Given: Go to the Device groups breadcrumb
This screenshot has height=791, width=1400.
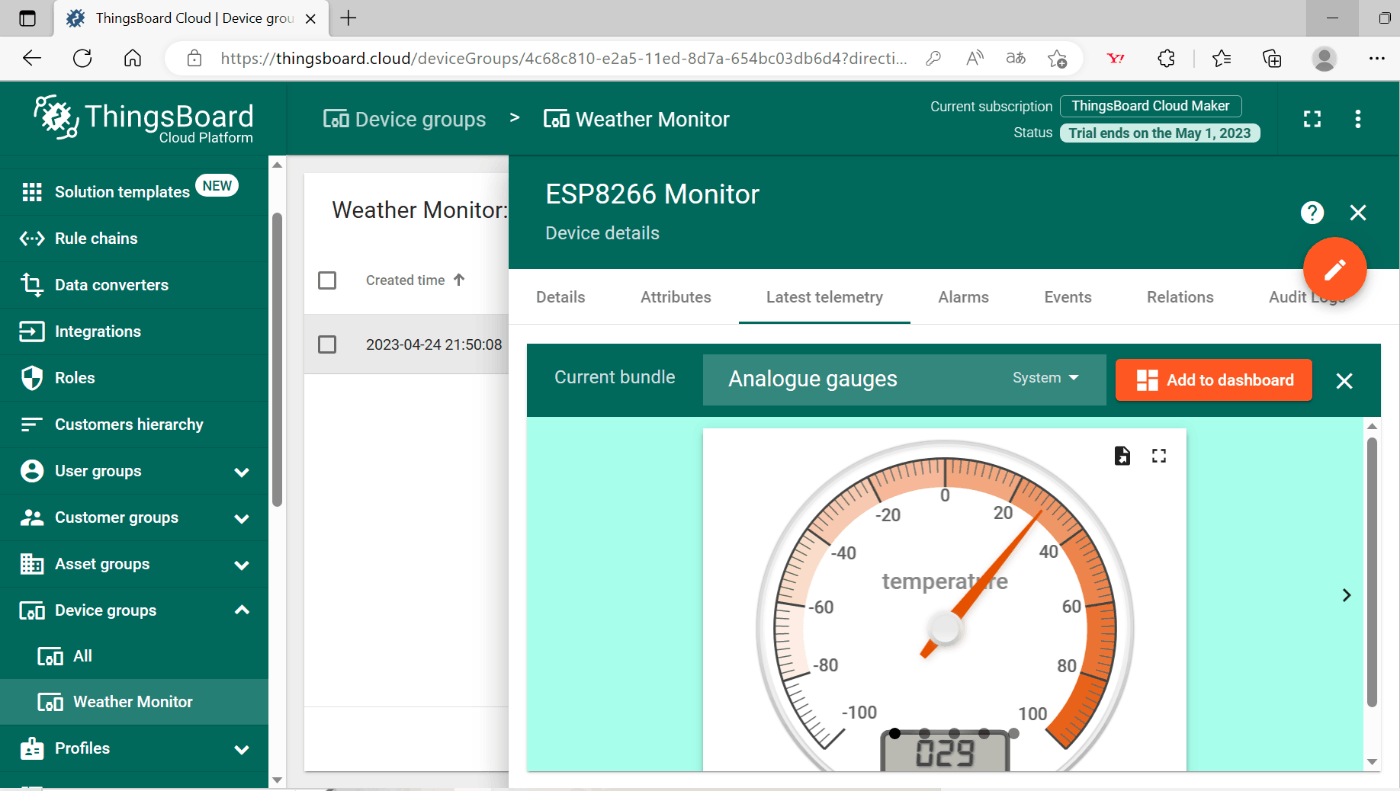Looking at the screenshot, I should tap(404, 119).
